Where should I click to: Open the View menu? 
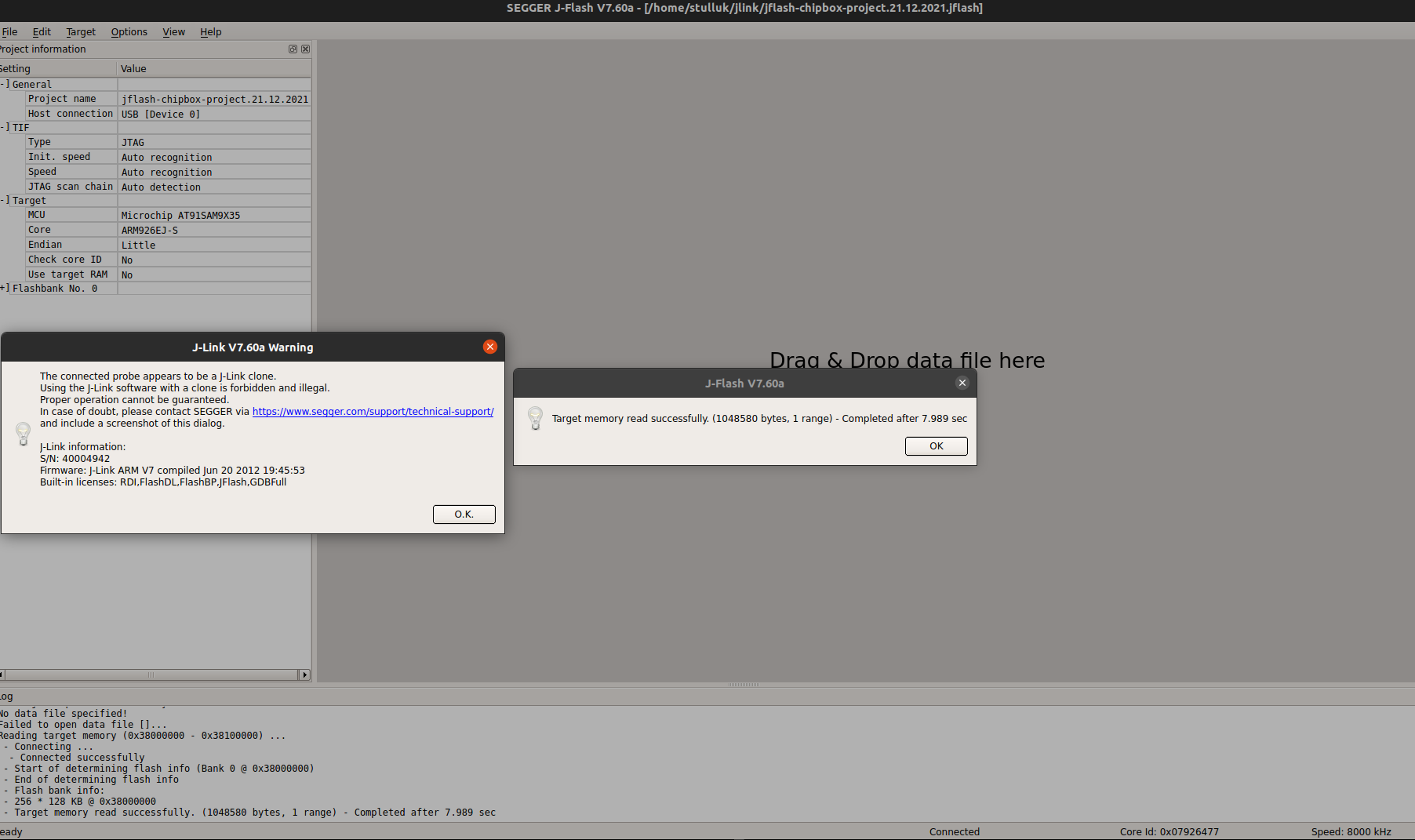click(x=173, y=32)
